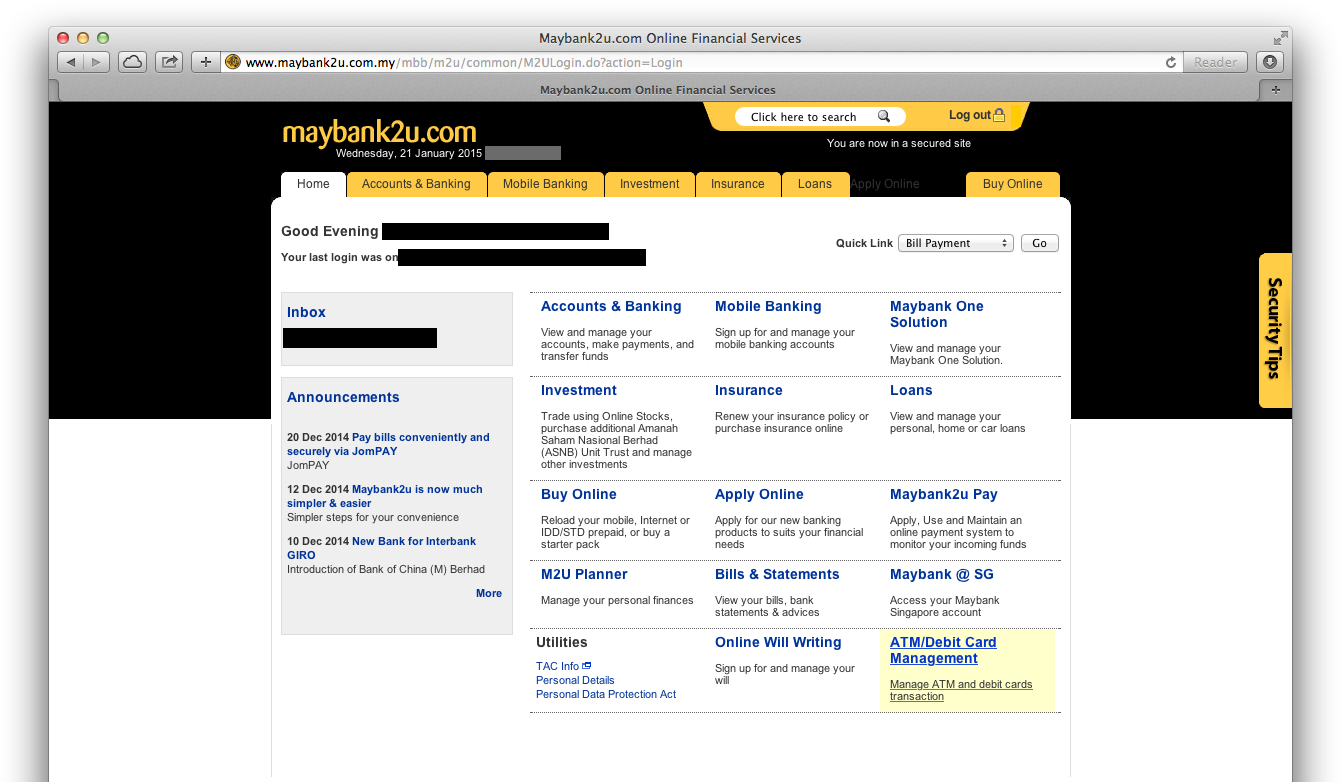Add bookmark with plus icon

click(x=205, y=62)
